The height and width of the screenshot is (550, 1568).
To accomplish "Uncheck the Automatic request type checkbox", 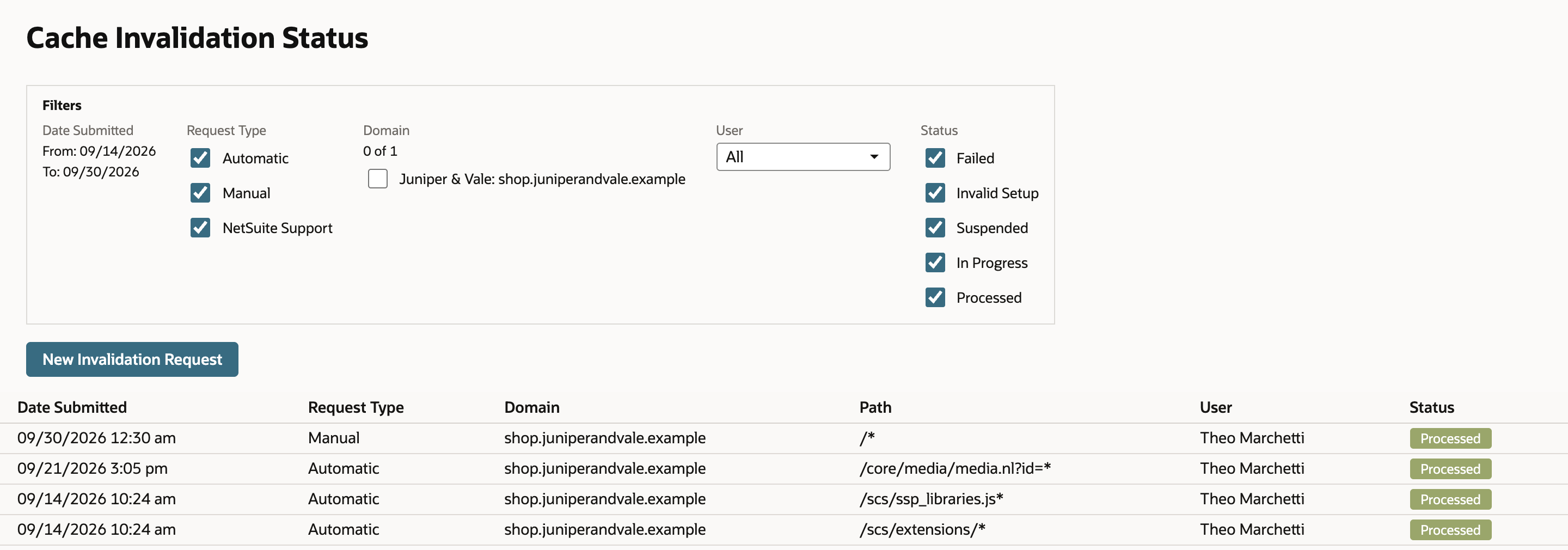I will 200,158.
